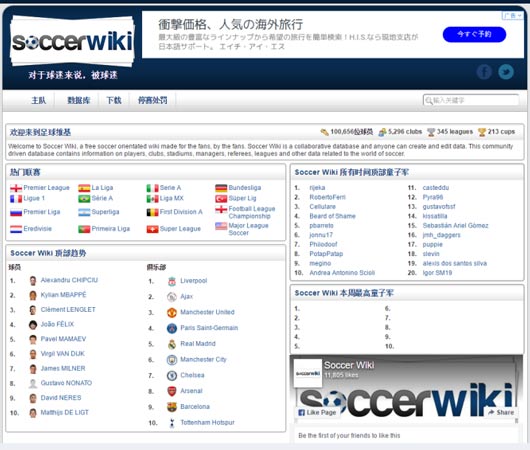This screenshot has height=450, width=530.
Task: Click the England flag next to Premier League
Action: coord(16,188)
